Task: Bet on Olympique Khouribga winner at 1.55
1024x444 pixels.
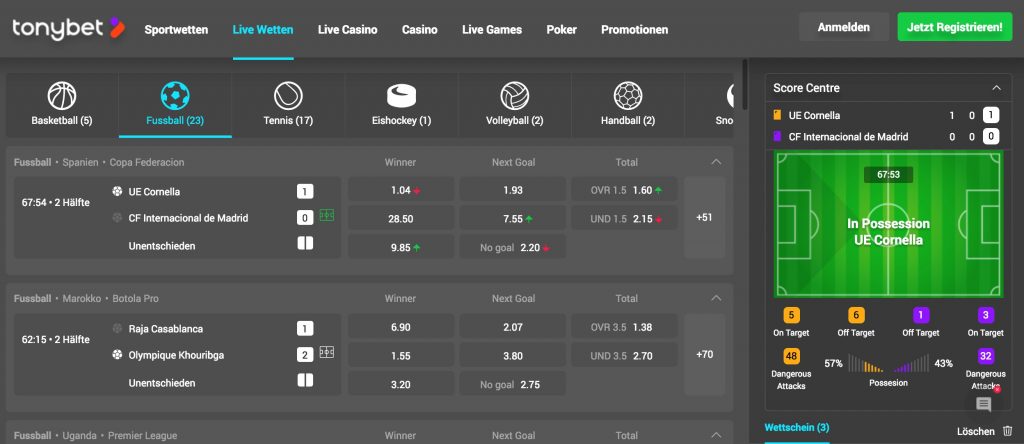Action: pyautogui.click(x=401, y=356)
